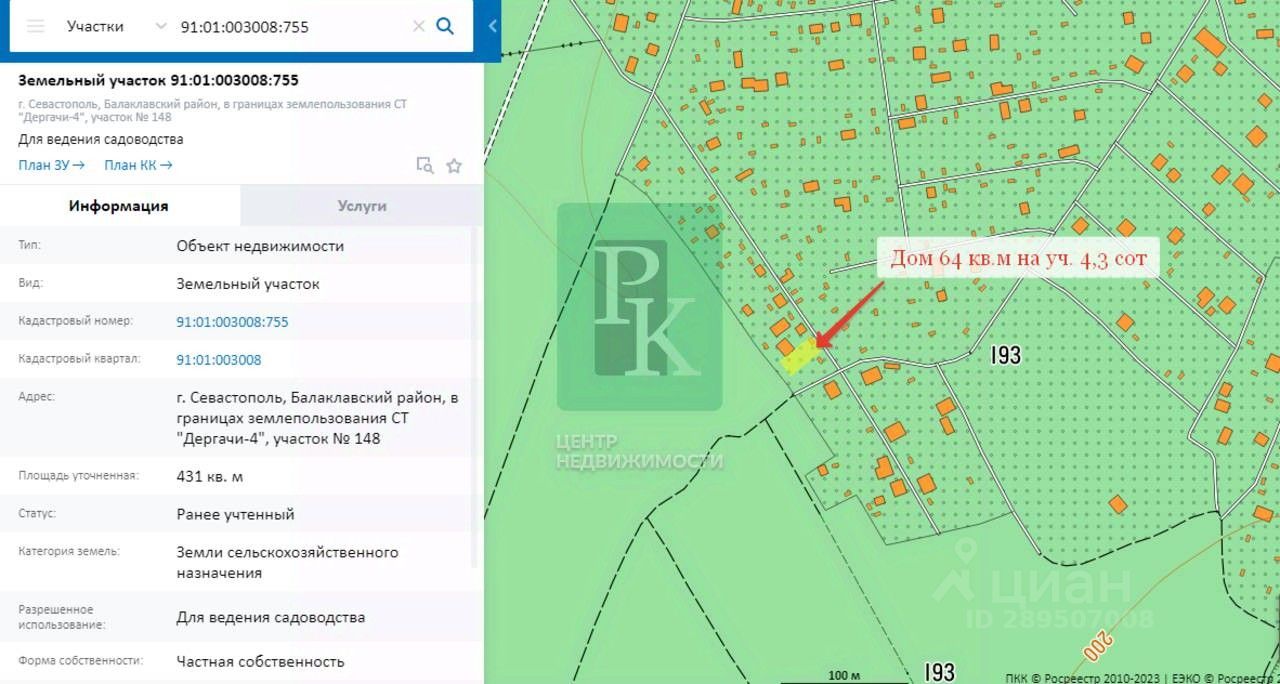Switch to the Услуги tab
The image size is (1280, 684).
361,206
